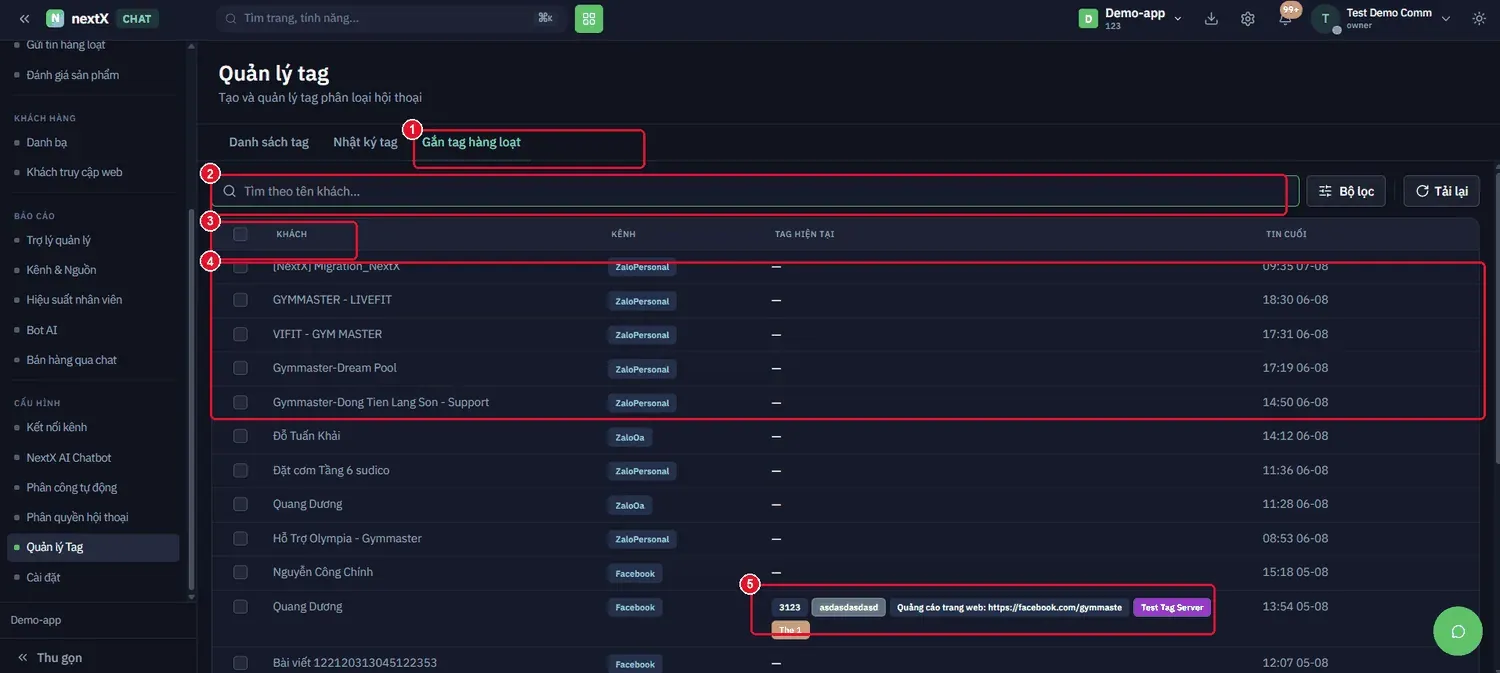Open the notifications bell
Screen dimensions: 1500x673
1285,19
